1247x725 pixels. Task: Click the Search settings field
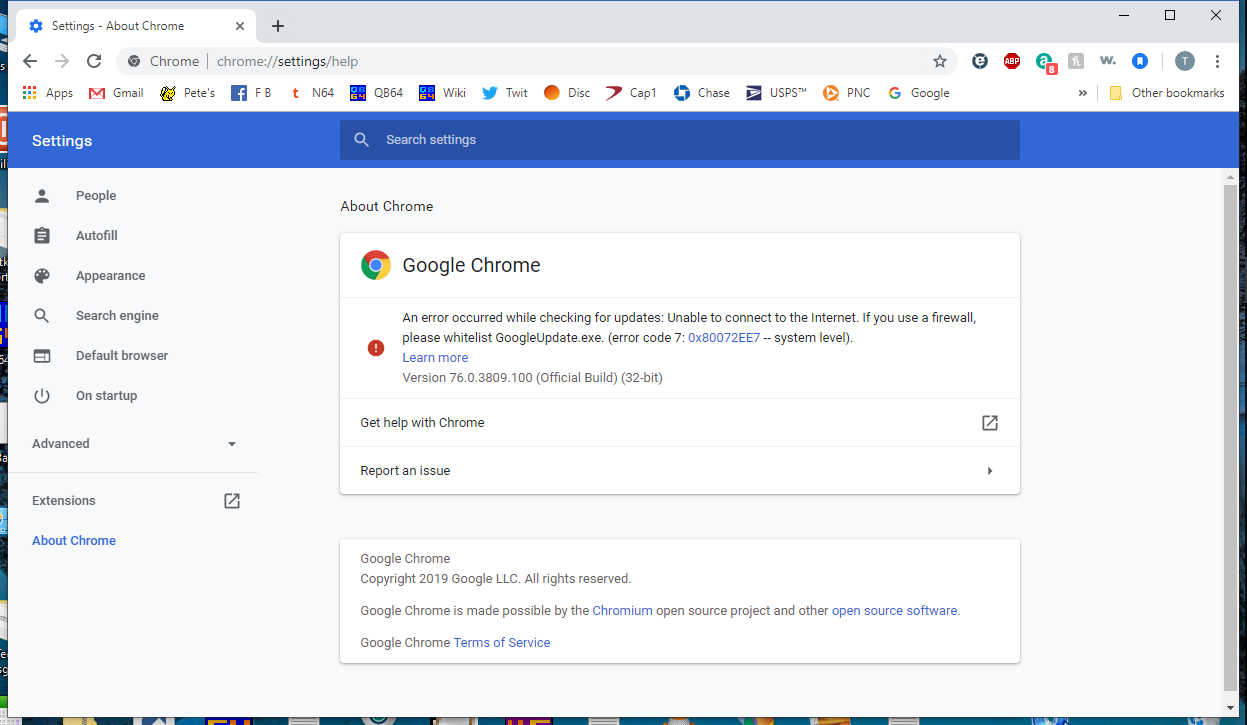(680, 140)
